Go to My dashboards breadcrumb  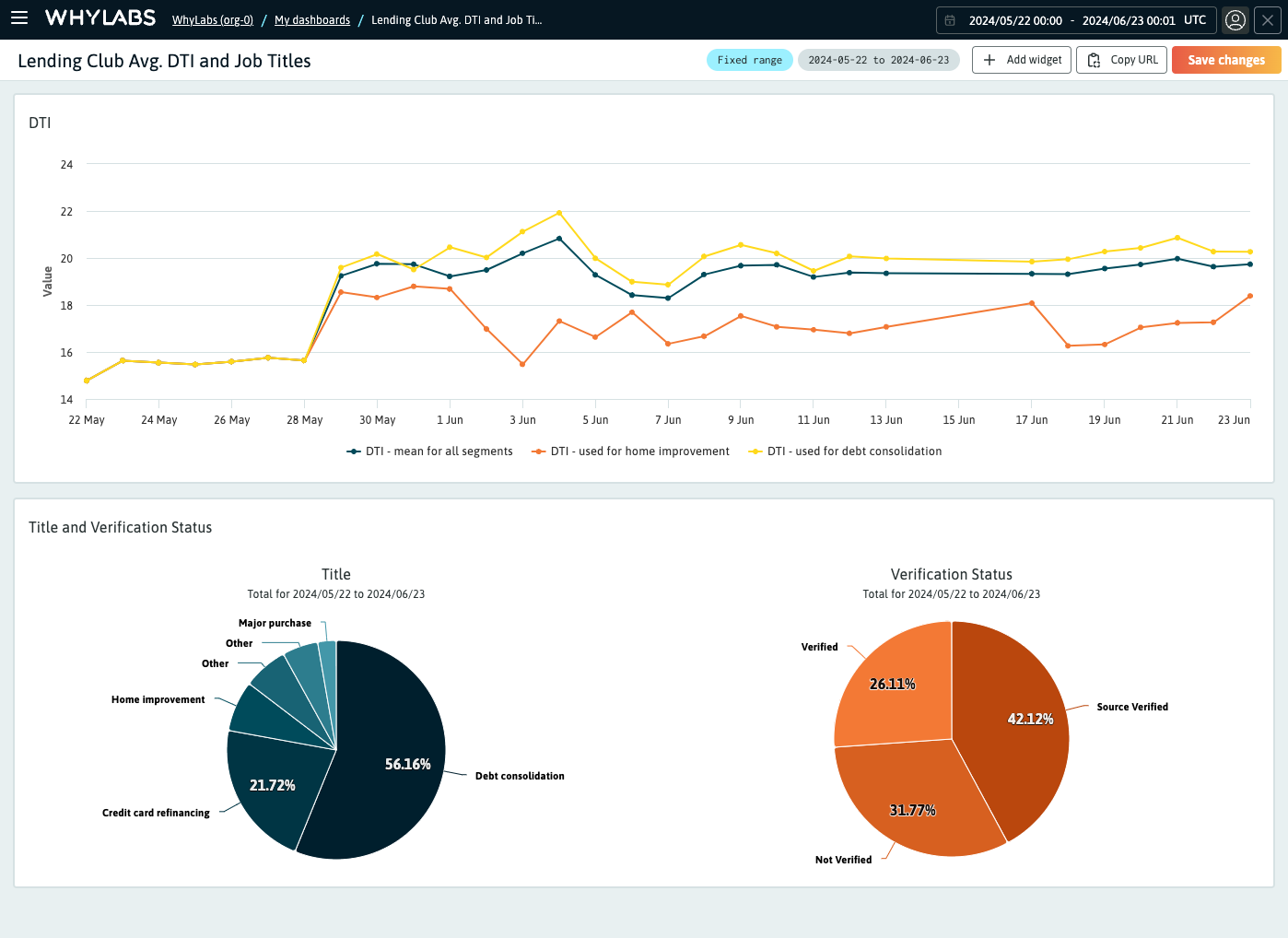311,19
